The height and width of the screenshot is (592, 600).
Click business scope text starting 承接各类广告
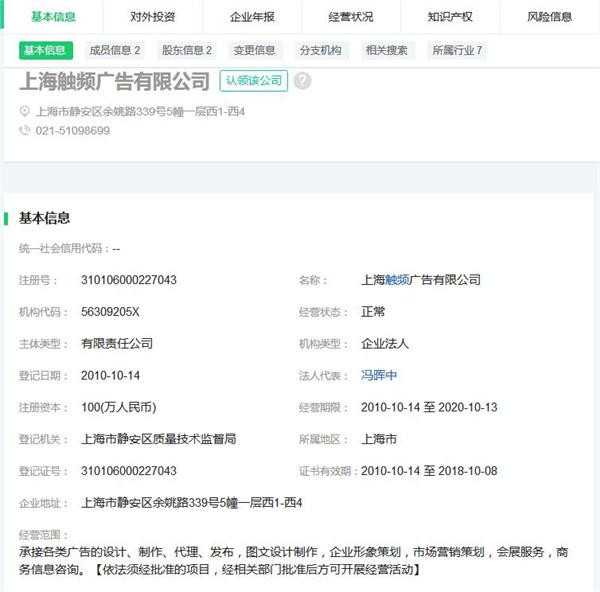(293, 561)
